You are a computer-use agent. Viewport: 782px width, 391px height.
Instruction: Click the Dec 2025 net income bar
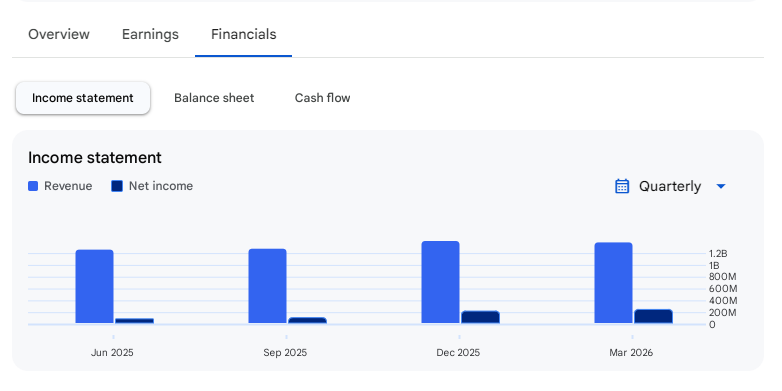click(480, 317)
